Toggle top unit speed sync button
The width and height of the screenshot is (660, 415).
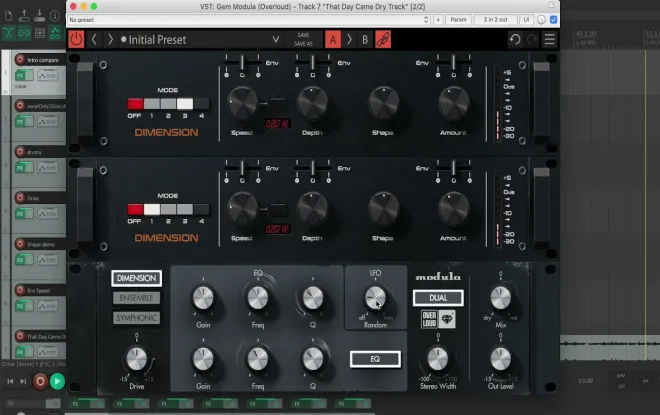tap(277, 103)
